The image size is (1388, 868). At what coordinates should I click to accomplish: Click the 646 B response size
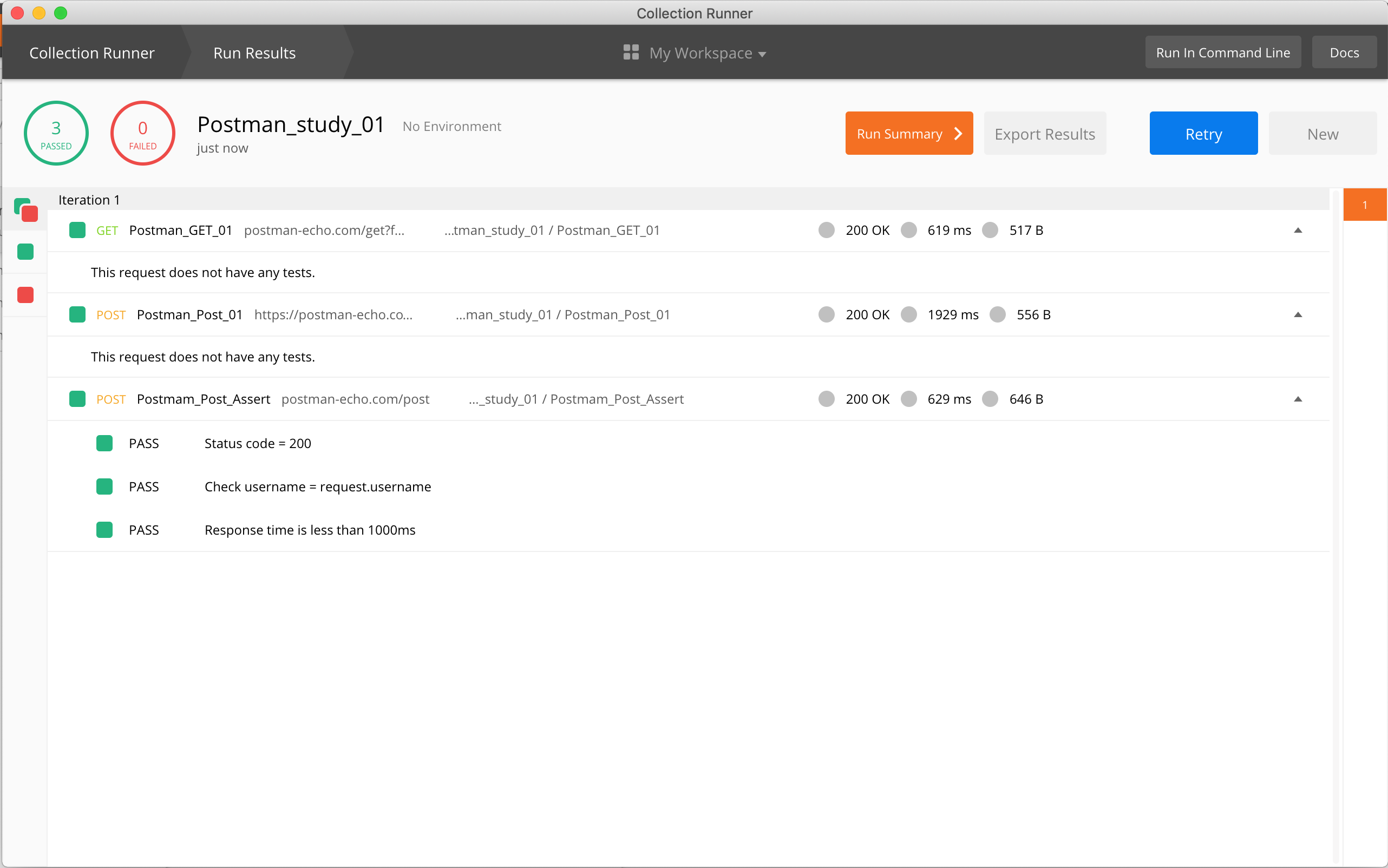click(1026, 399)
